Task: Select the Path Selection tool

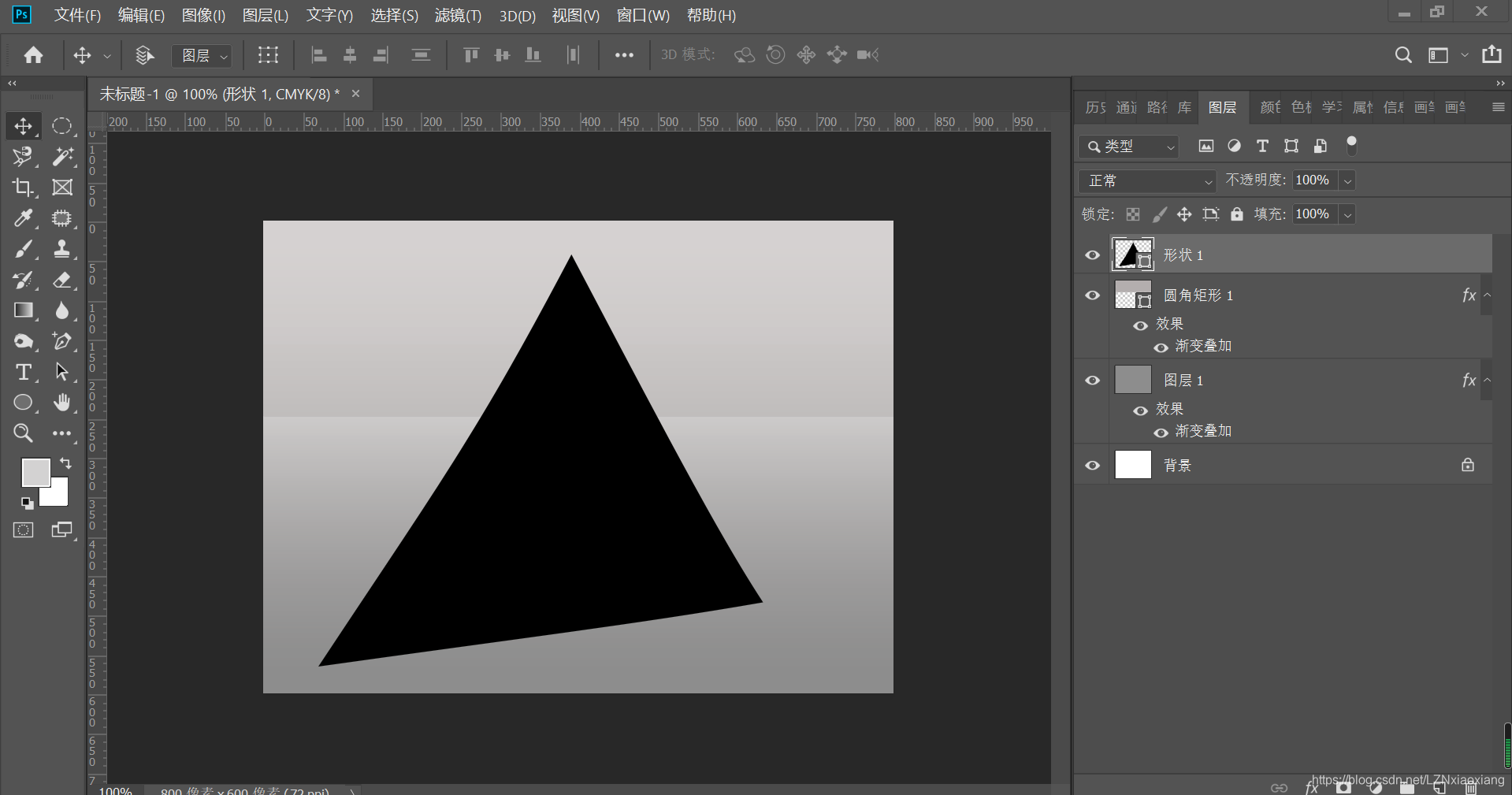Action: click(61, 372)
